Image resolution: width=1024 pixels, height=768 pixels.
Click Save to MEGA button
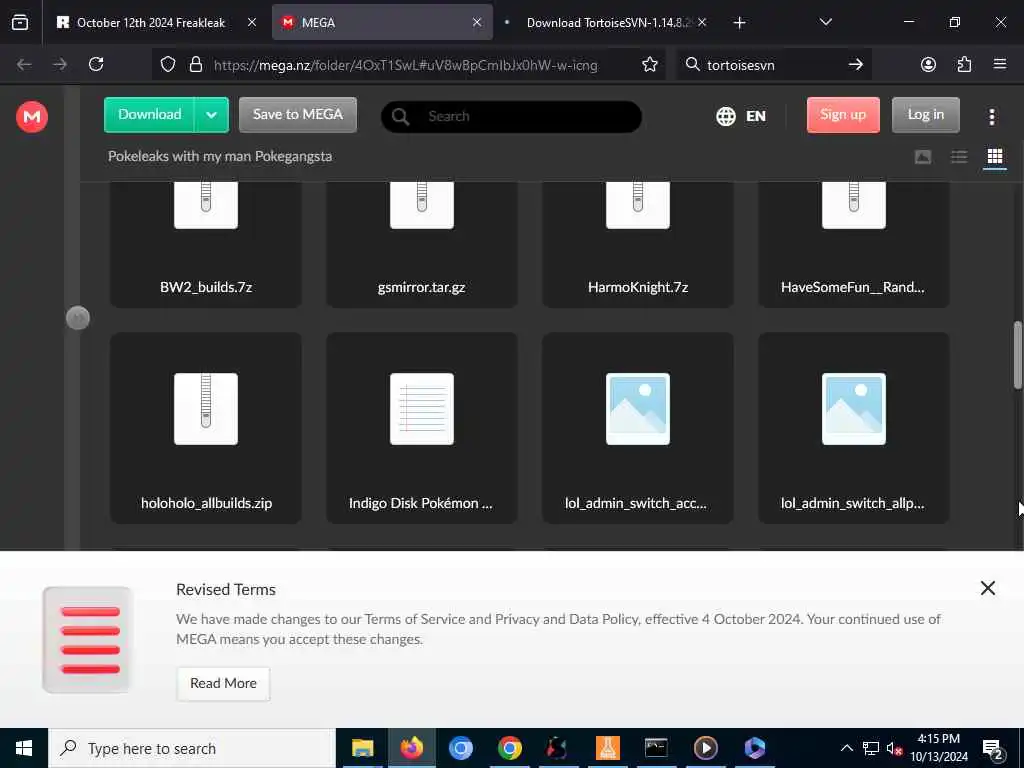[298, 115]
